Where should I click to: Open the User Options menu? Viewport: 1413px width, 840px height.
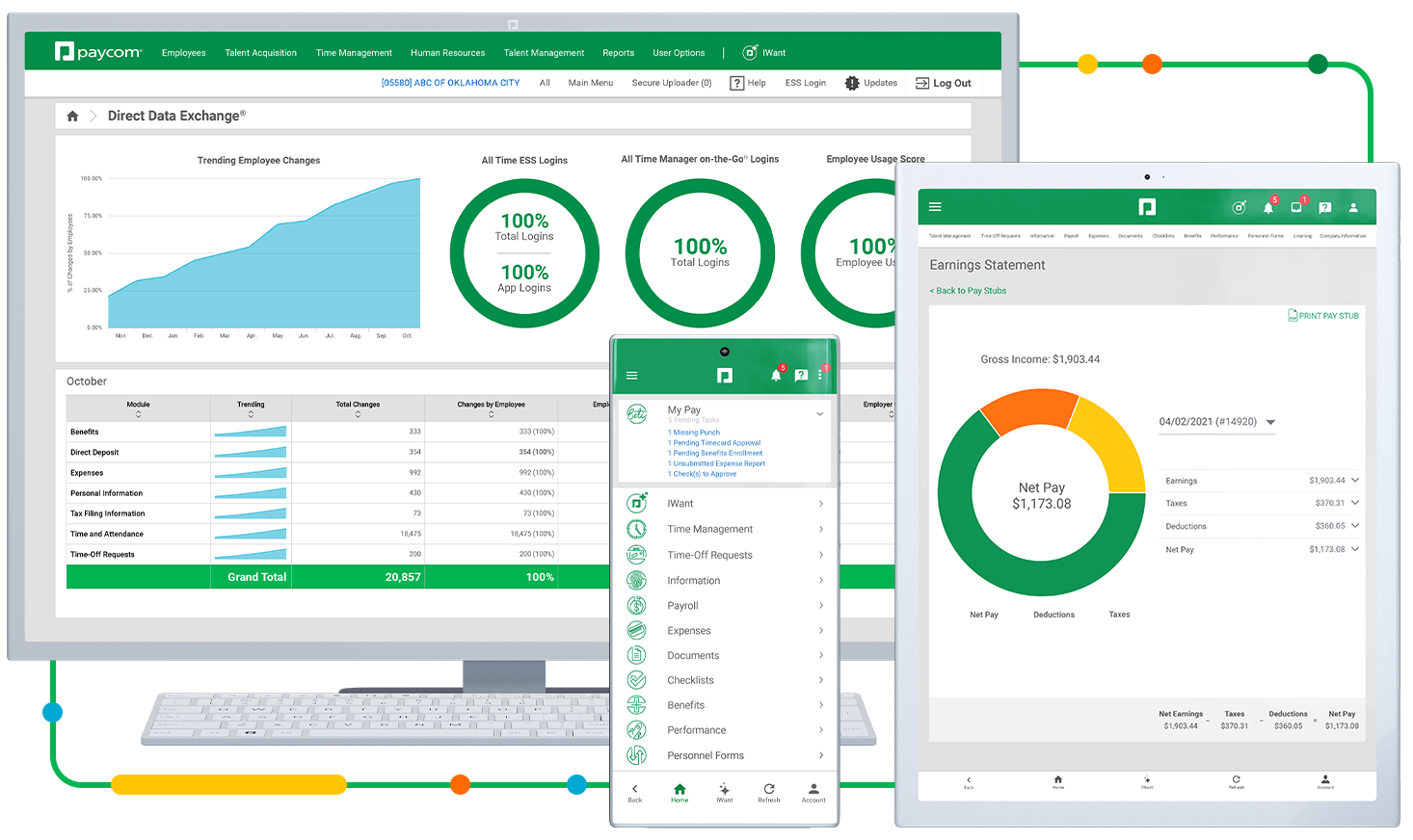pos(679,53)
